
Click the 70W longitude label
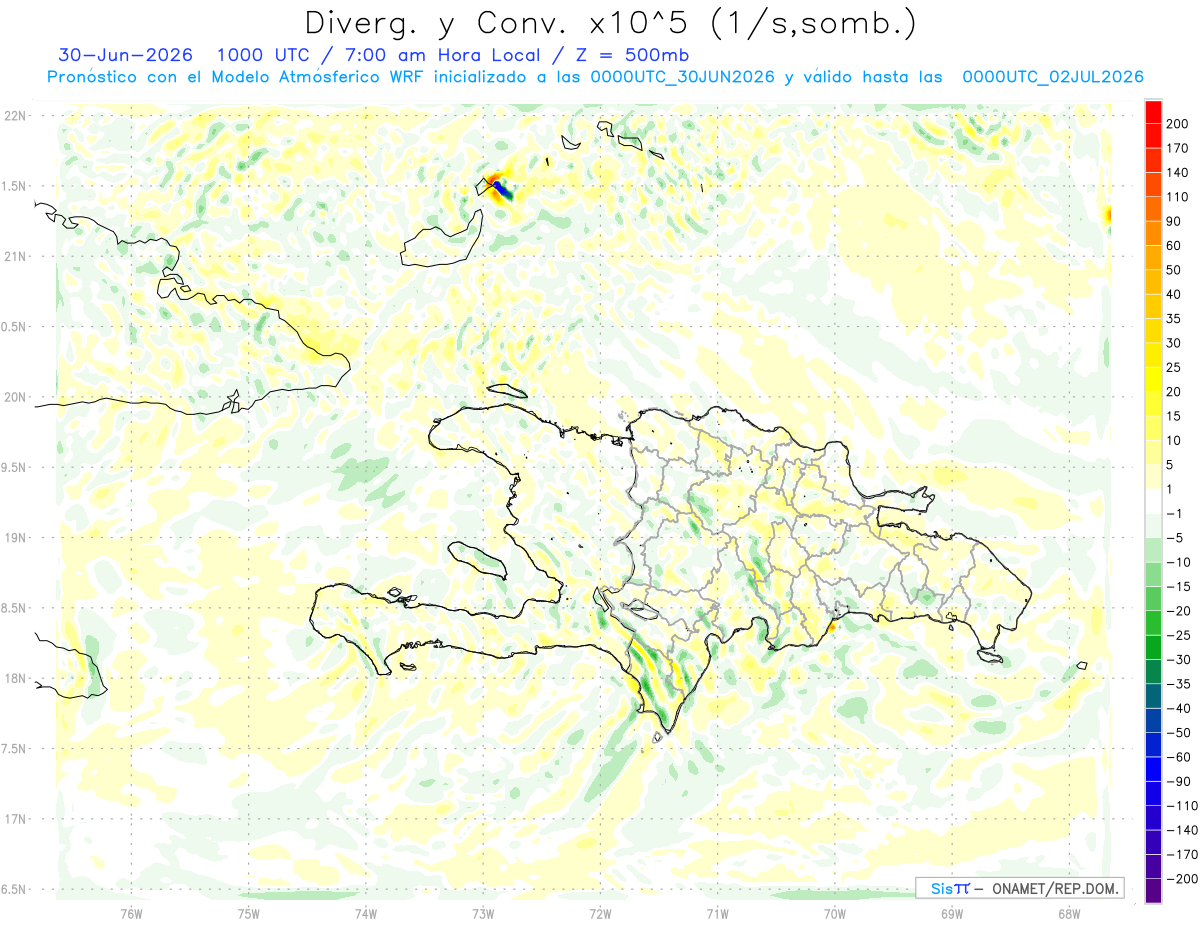(835, 913)
